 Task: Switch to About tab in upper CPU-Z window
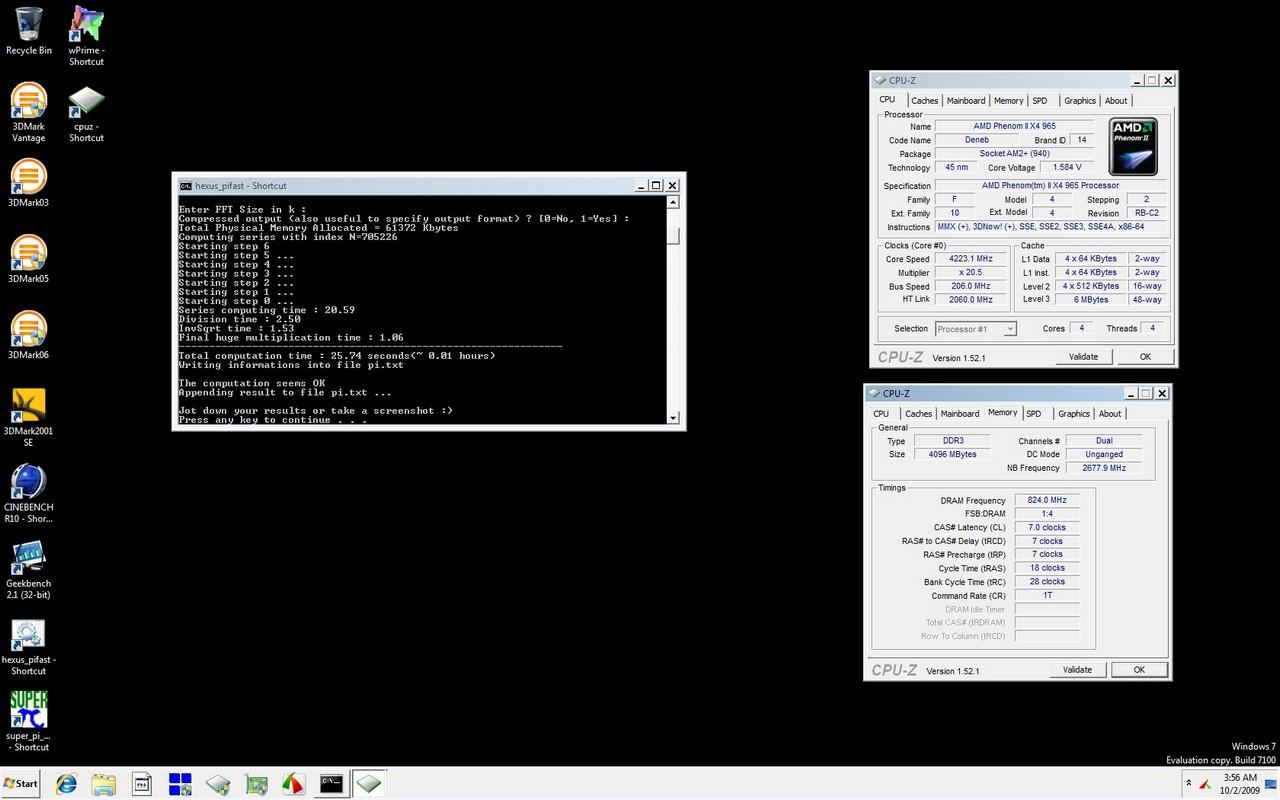coord(1116,101)
